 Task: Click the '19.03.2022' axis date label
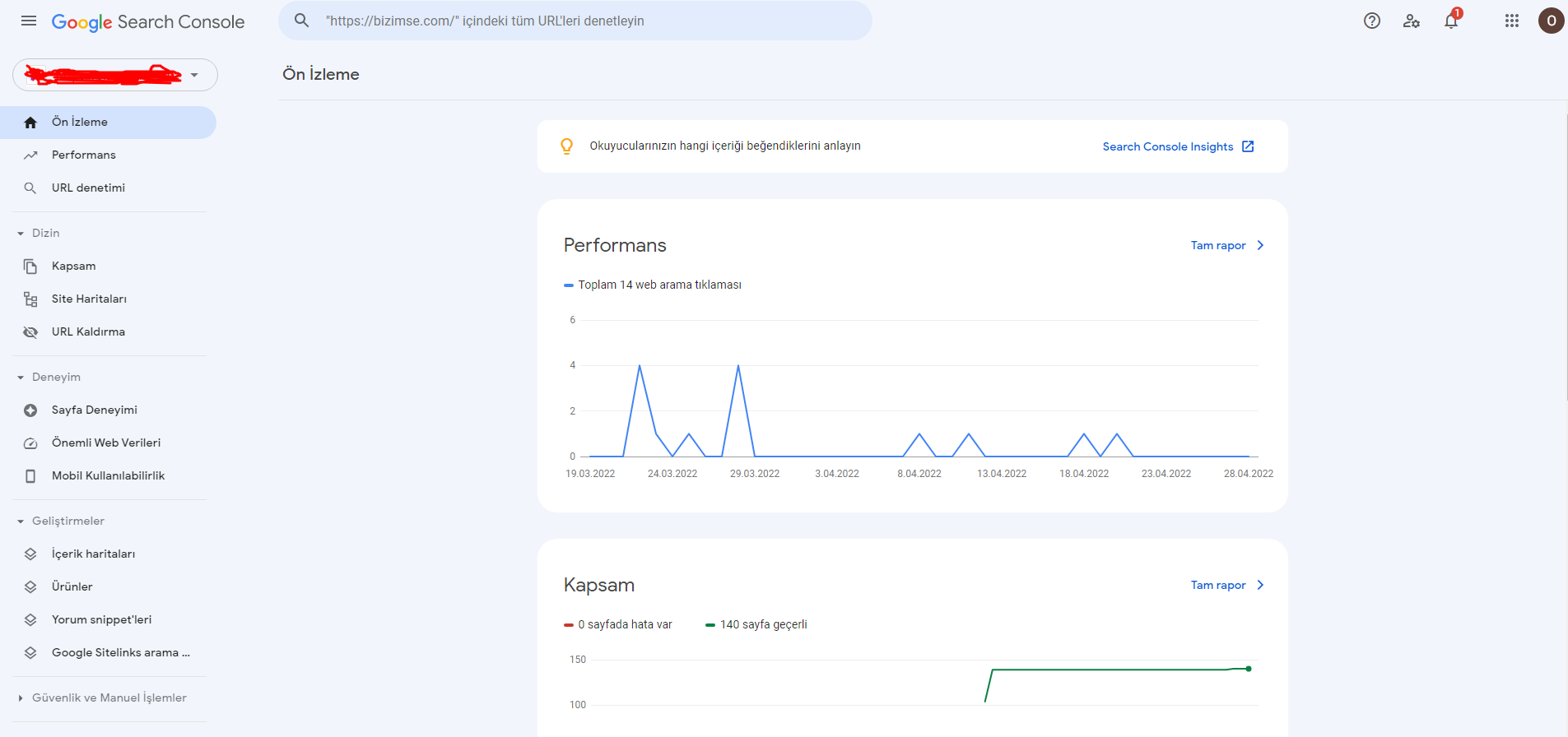590,474
